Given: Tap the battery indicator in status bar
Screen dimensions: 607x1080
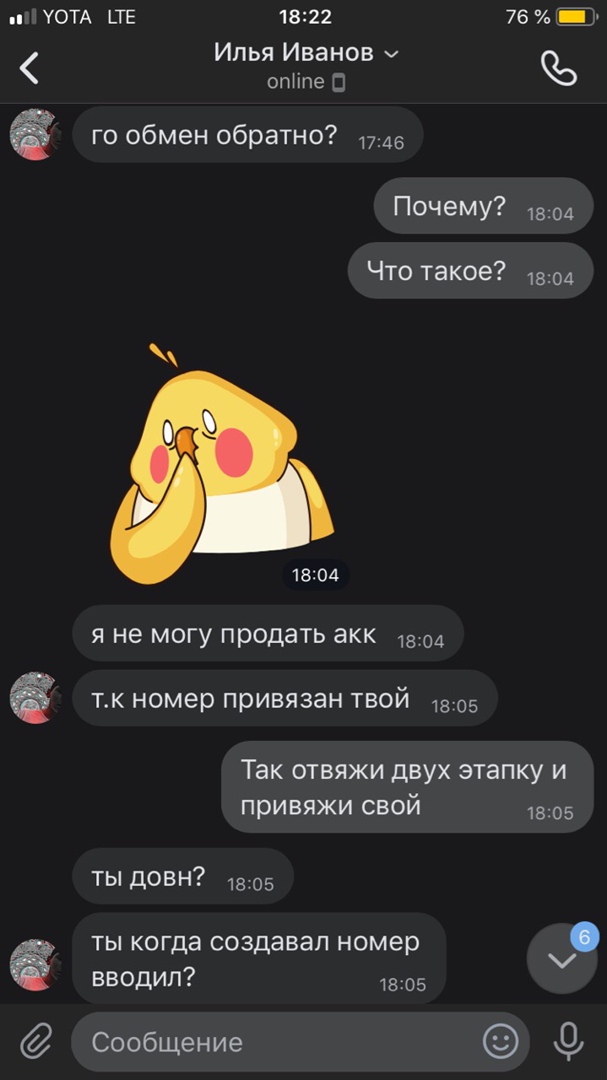Looking at the screenshot, I should pos(576,17).
